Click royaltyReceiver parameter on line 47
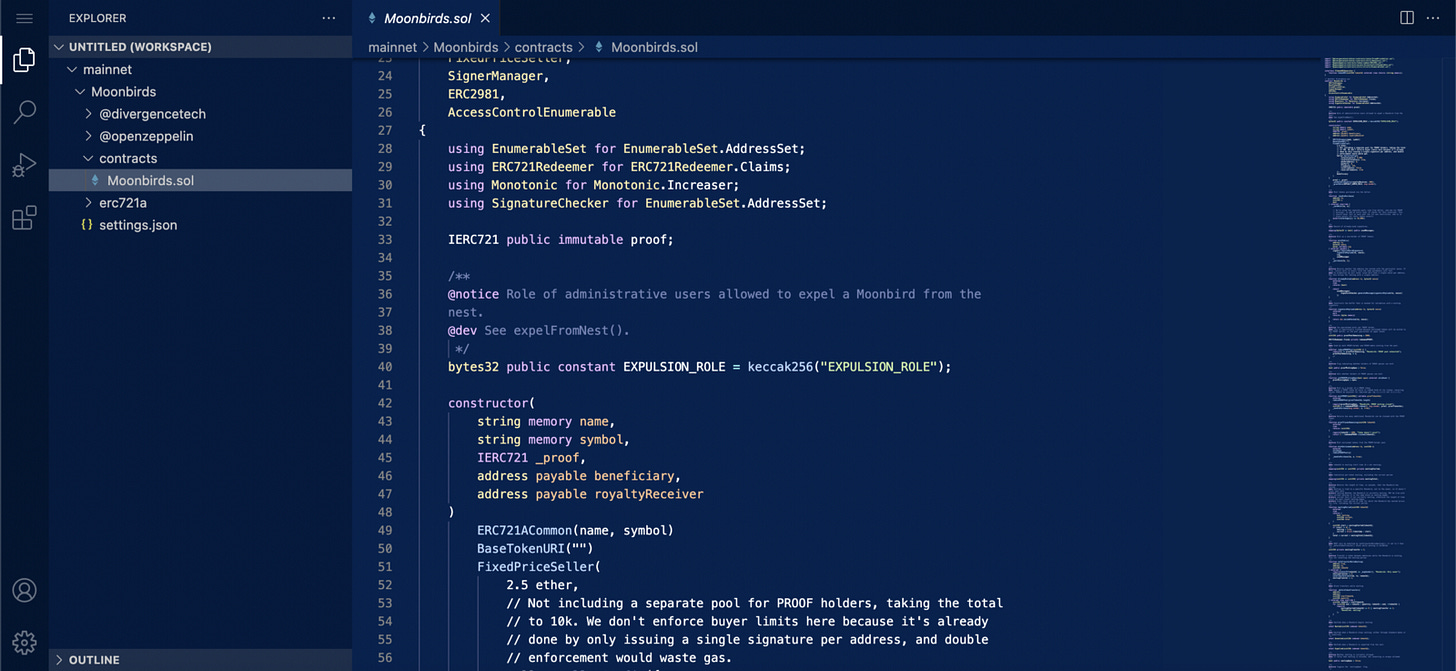 (648, 494)
